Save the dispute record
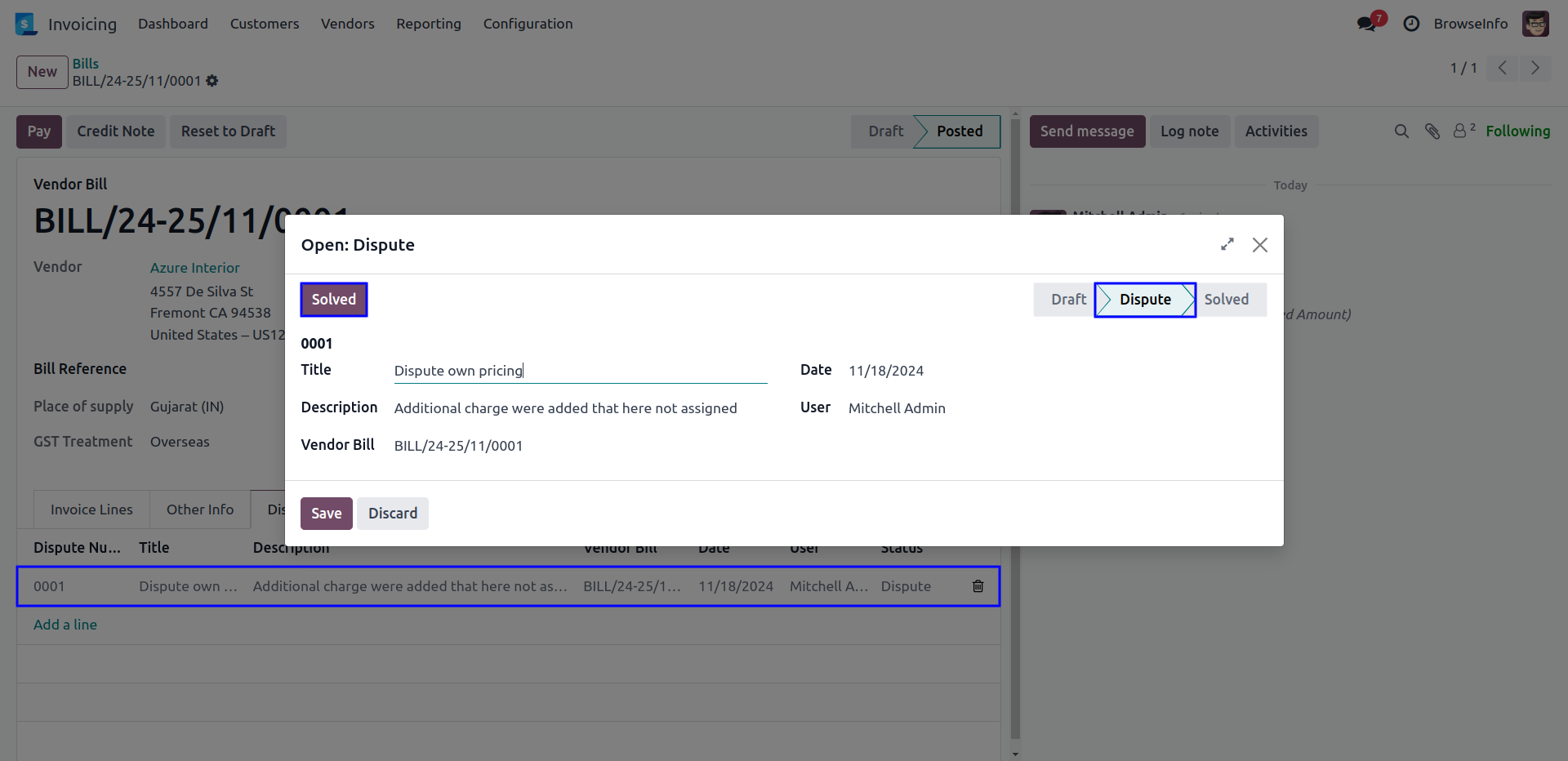 pyautogui.click(x=326, y=514)
